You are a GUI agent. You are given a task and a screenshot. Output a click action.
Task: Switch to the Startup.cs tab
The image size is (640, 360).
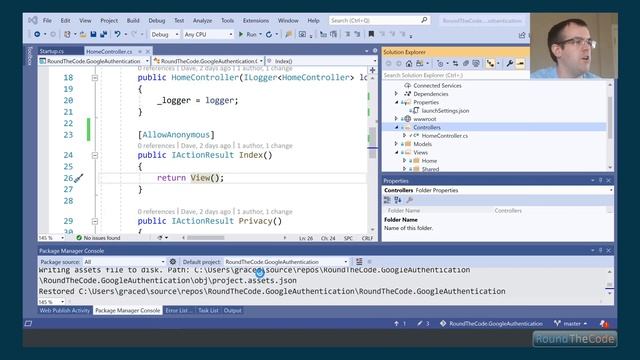pyautogui.click(x=52, y=51)
